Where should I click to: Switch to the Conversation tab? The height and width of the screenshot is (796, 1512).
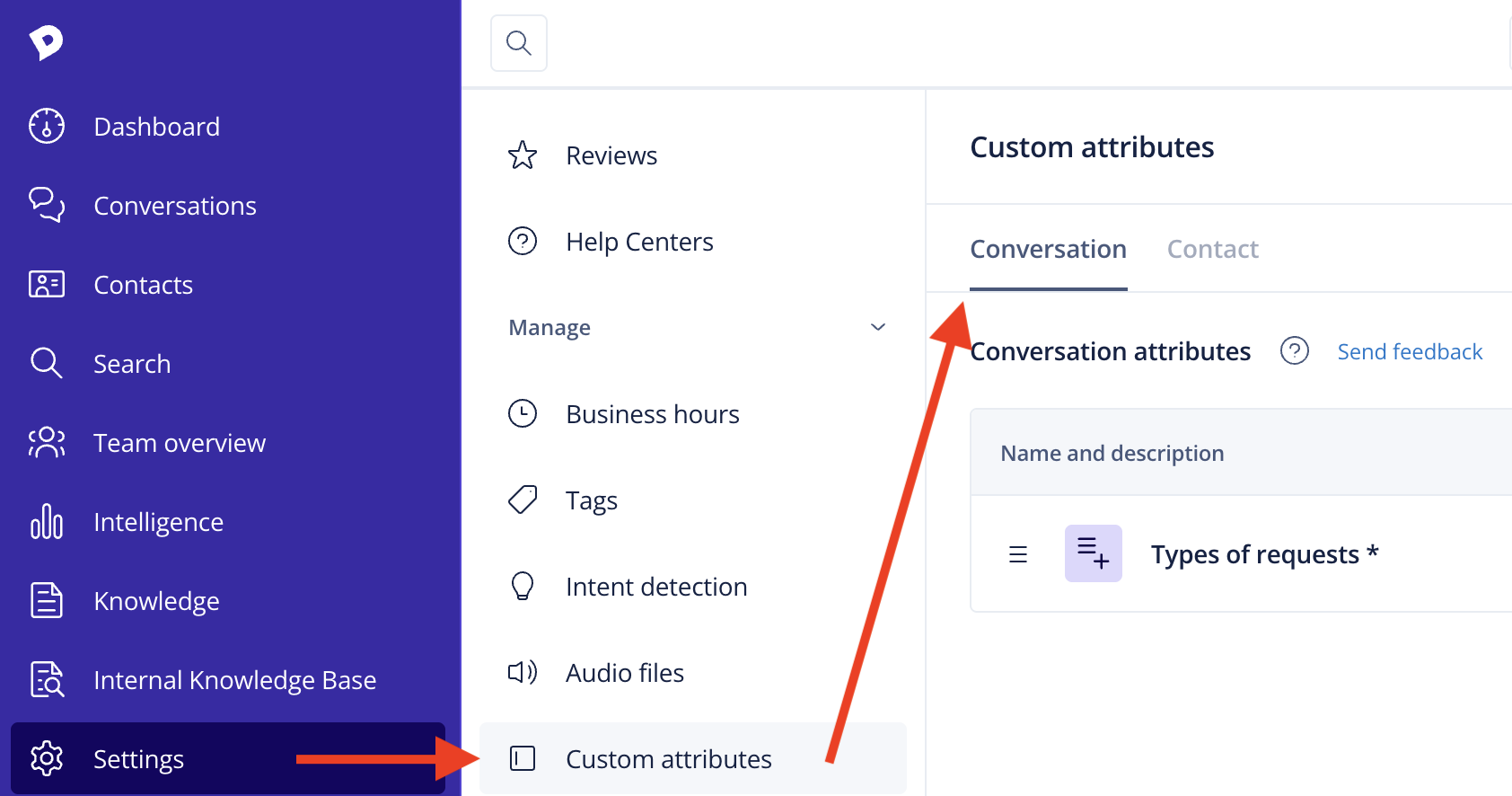tap(1049, 249)
